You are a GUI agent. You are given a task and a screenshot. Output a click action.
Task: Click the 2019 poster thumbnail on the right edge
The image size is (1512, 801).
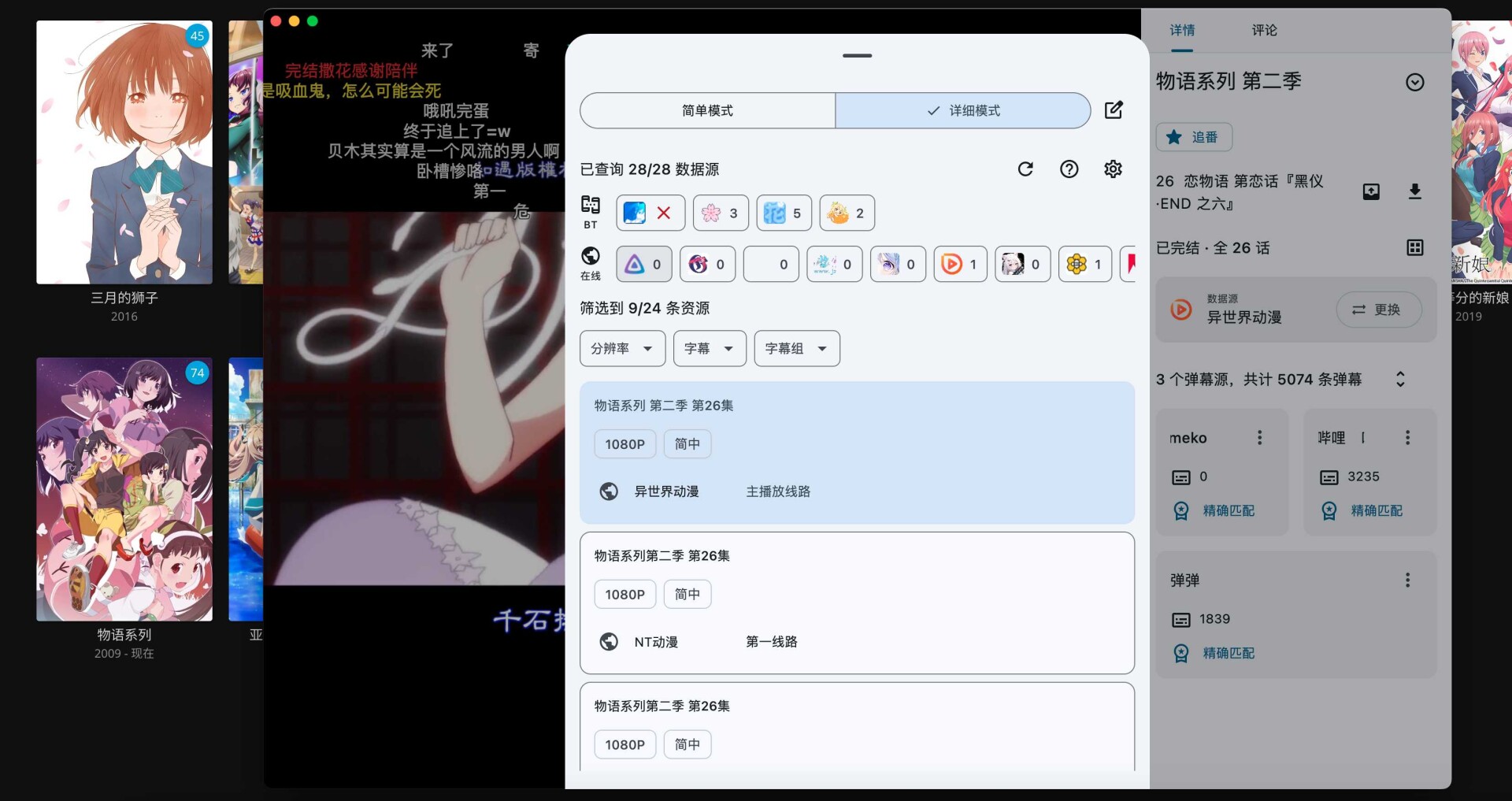pos(1481,152)
